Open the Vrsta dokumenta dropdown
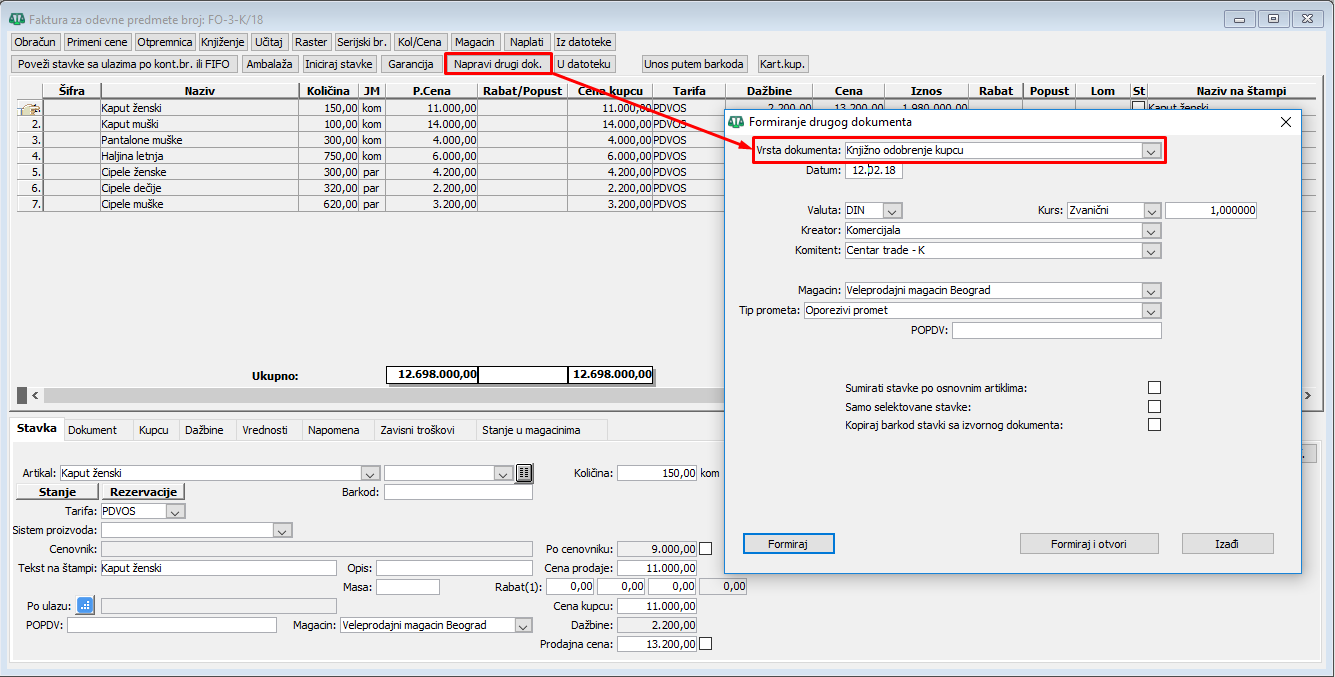 [x=1152, y=151]
